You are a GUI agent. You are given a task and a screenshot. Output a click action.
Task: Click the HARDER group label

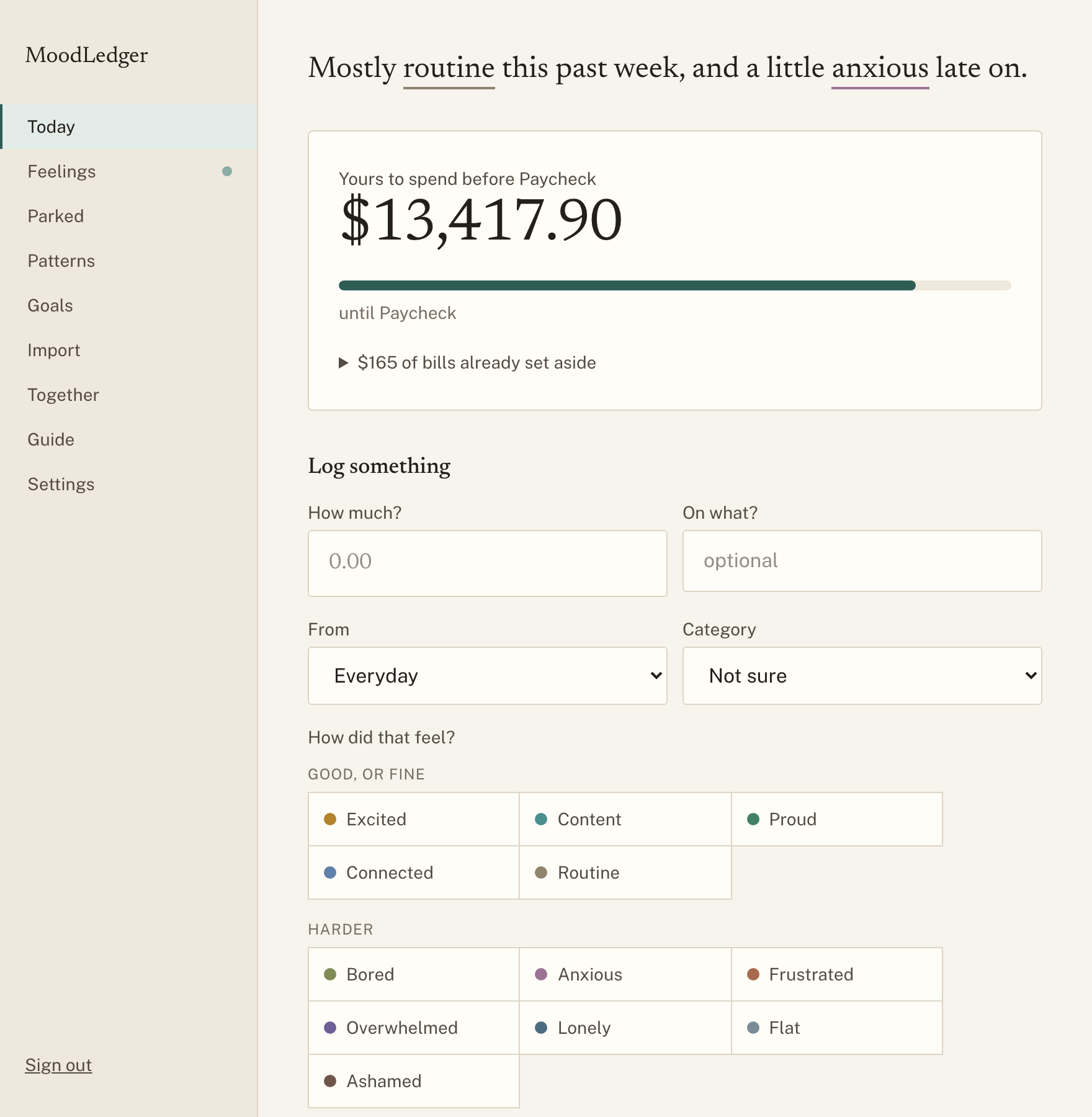341,930
